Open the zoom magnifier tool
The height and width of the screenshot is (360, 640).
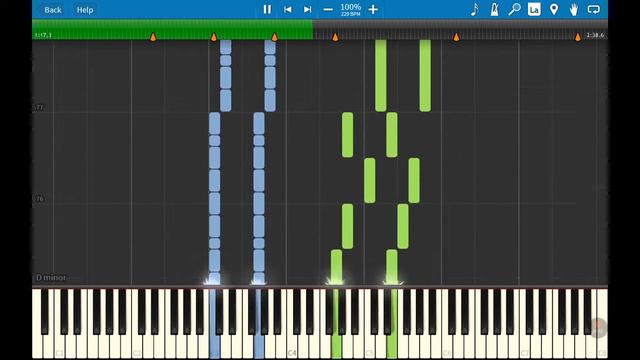click(514, 9)
